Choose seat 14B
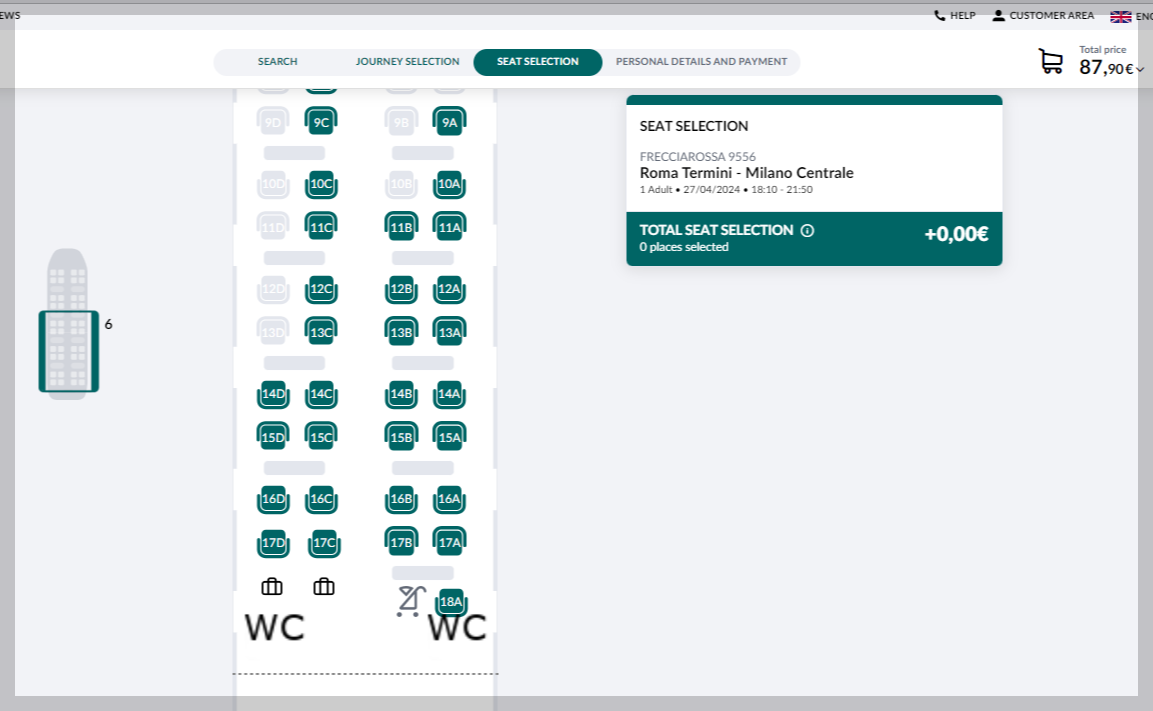 (x=401, y=395)
